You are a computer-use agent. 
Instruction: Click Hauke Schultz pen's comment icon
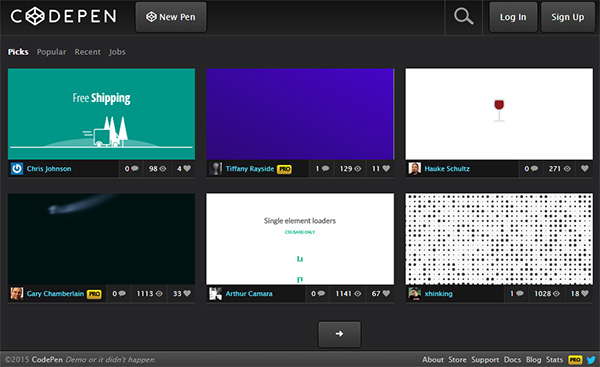click(534, 168)
